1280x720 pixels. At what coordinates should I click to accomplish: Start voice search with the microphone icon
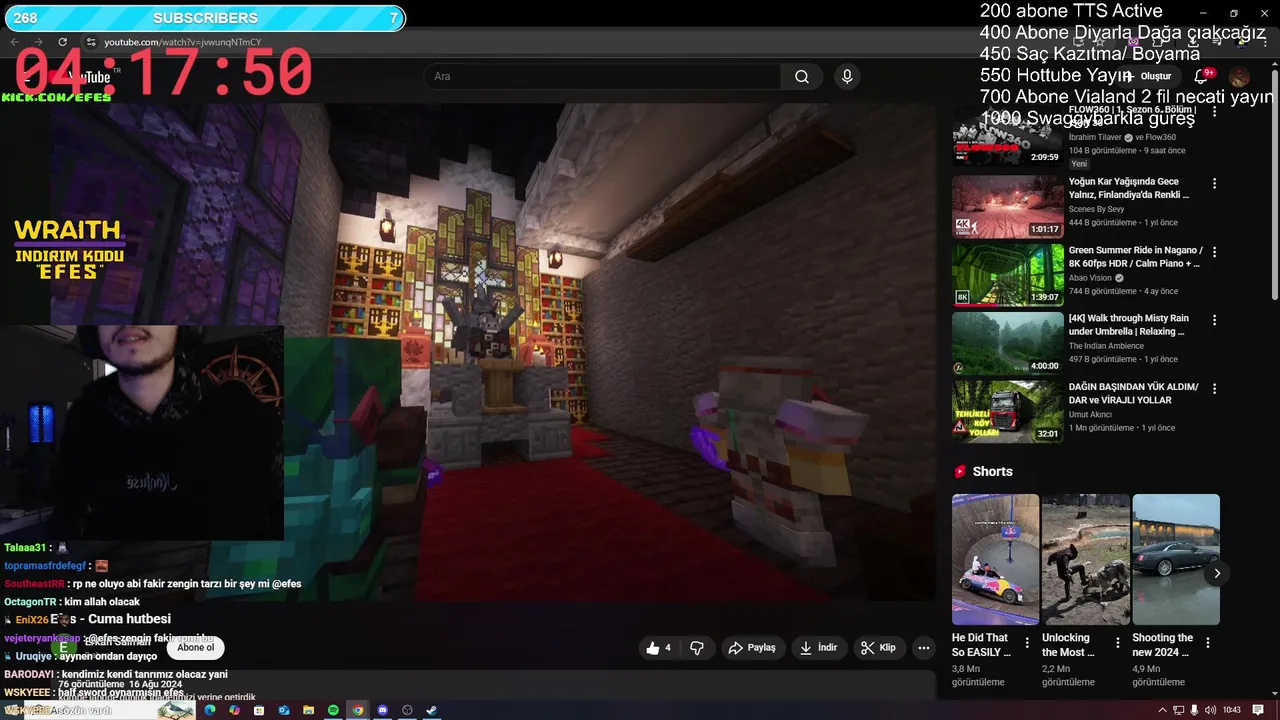[x=847, y=76]
